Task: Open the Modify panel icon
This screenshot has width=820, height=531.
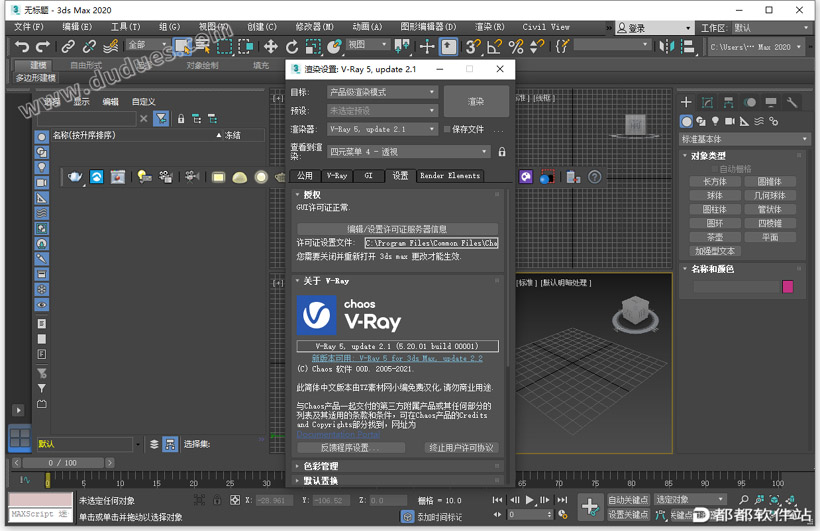Action: pos(708,102)
